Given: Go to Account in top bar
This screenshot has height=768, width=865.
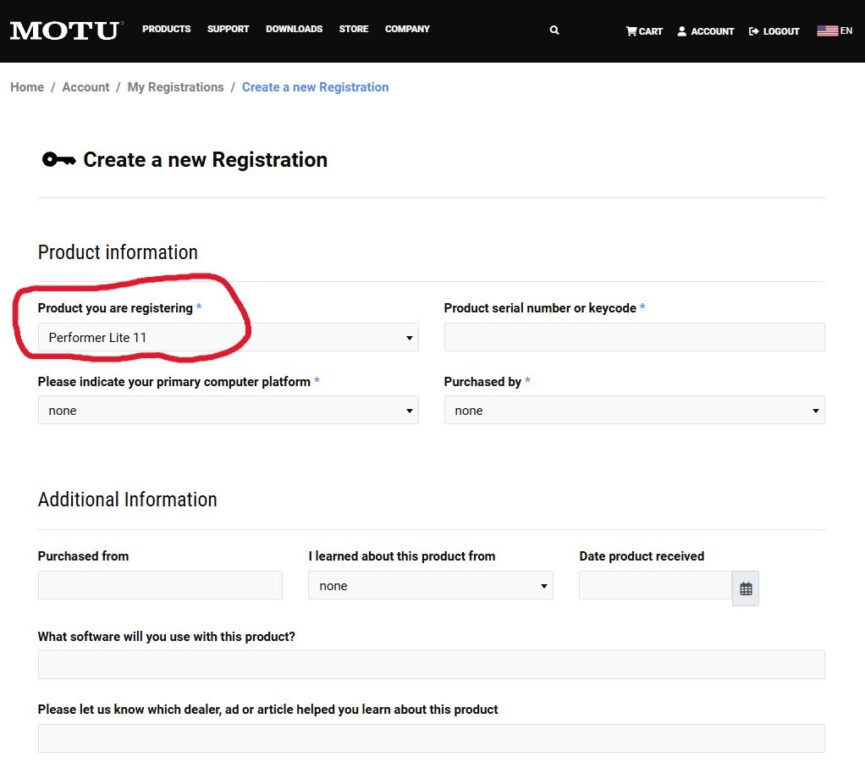Looking at the screenshot, I should [x=705, y=31].
